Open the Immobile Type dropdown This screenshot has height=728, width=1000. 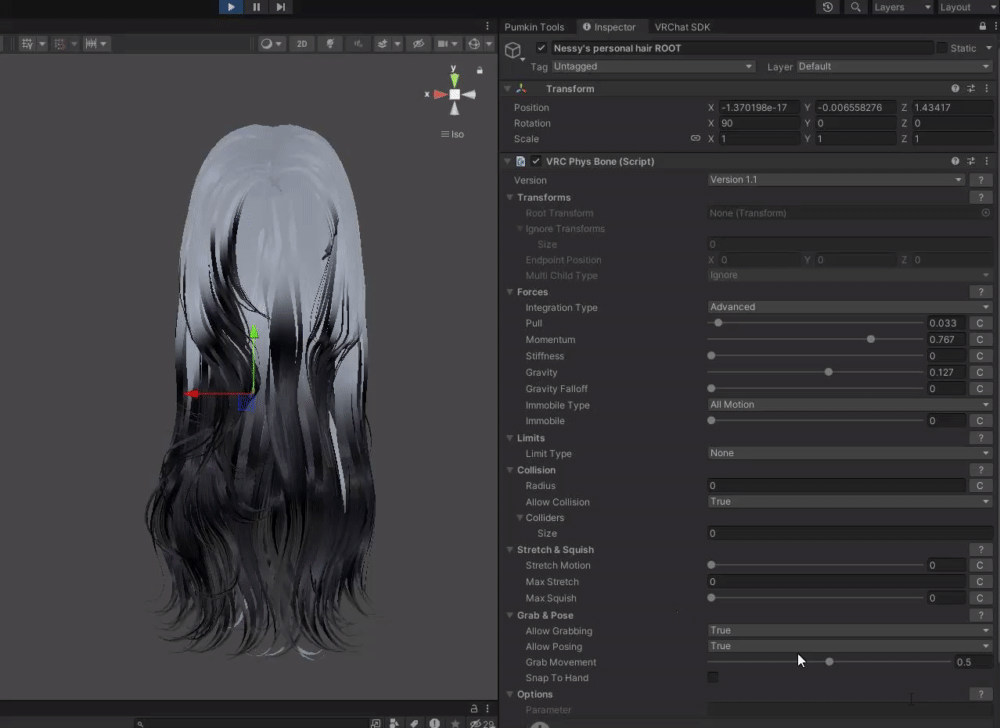[849, 405]
